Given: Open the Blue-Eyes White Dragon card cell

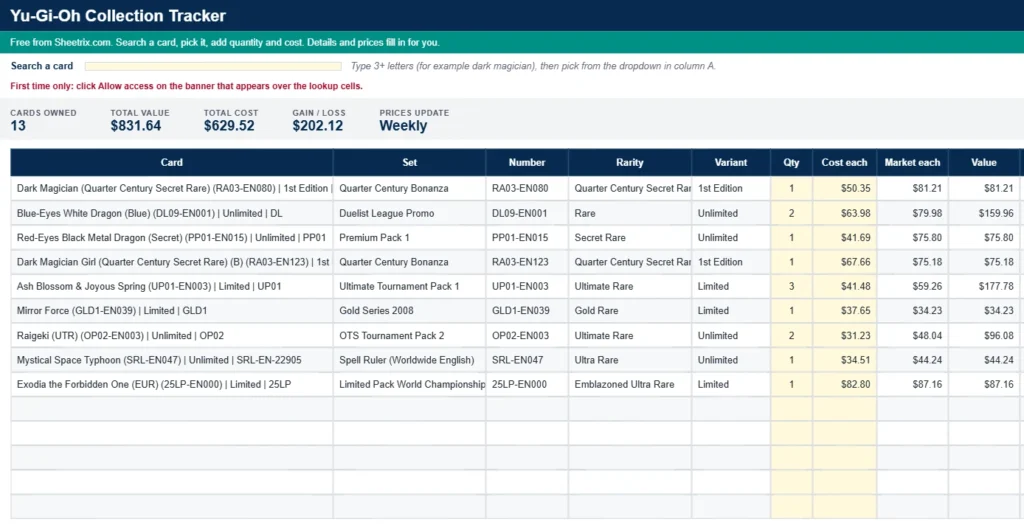Looking at the screenshot, I should point(172,213).
